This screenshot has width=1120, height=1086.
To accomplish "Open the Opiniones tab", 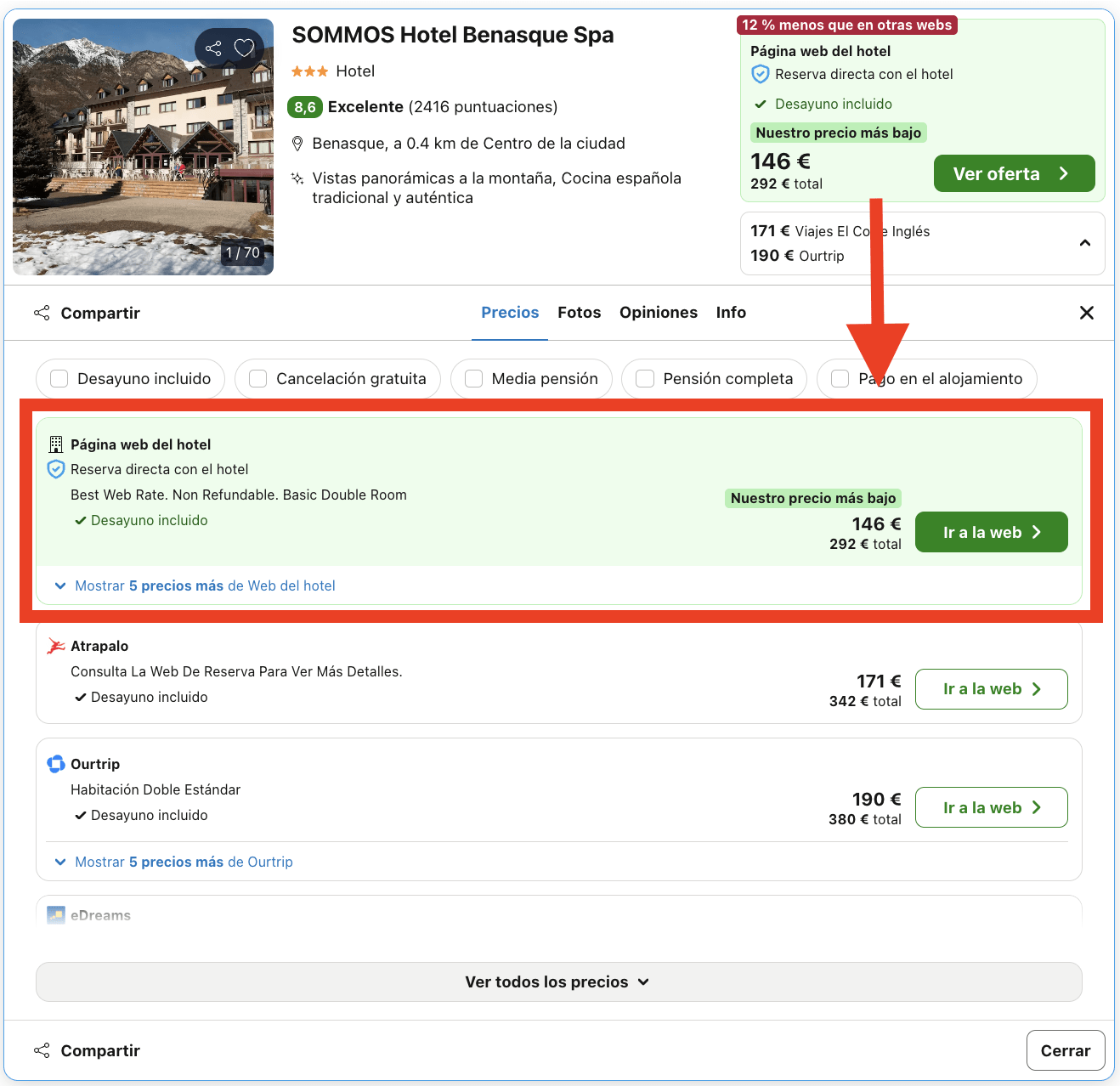I will [x=659, y=313].
